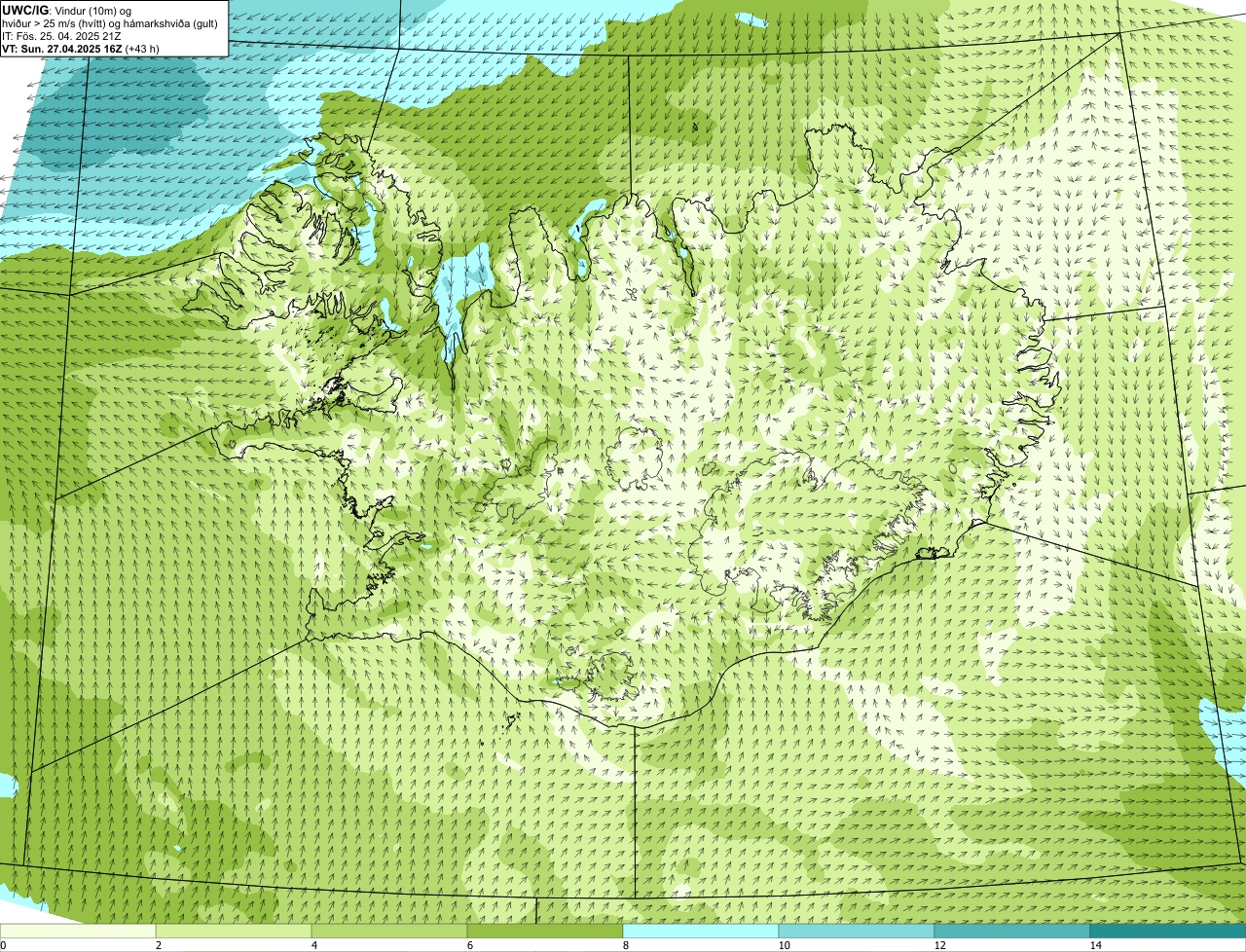Image resolution: width=1246 pixels, height=952 pixels.
Task: Click the colorbar tick label '12'
Action: [x=939, y=945]
